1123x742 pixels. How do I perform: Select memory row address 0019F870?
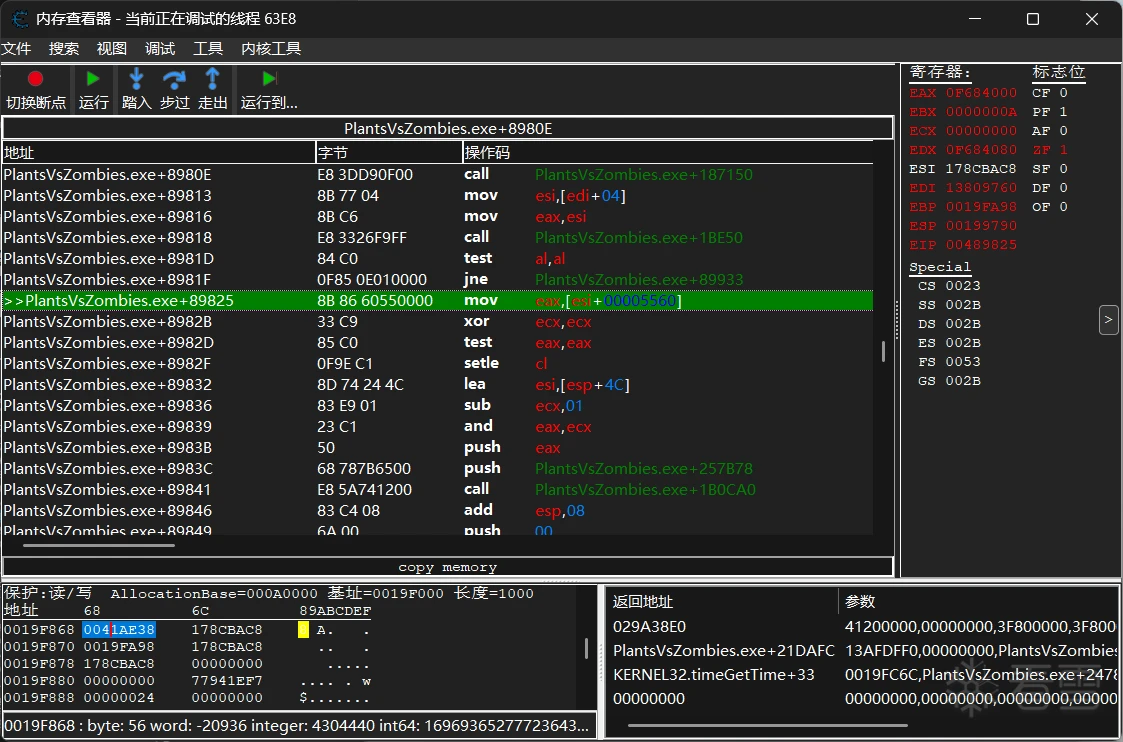click(39, 647)
